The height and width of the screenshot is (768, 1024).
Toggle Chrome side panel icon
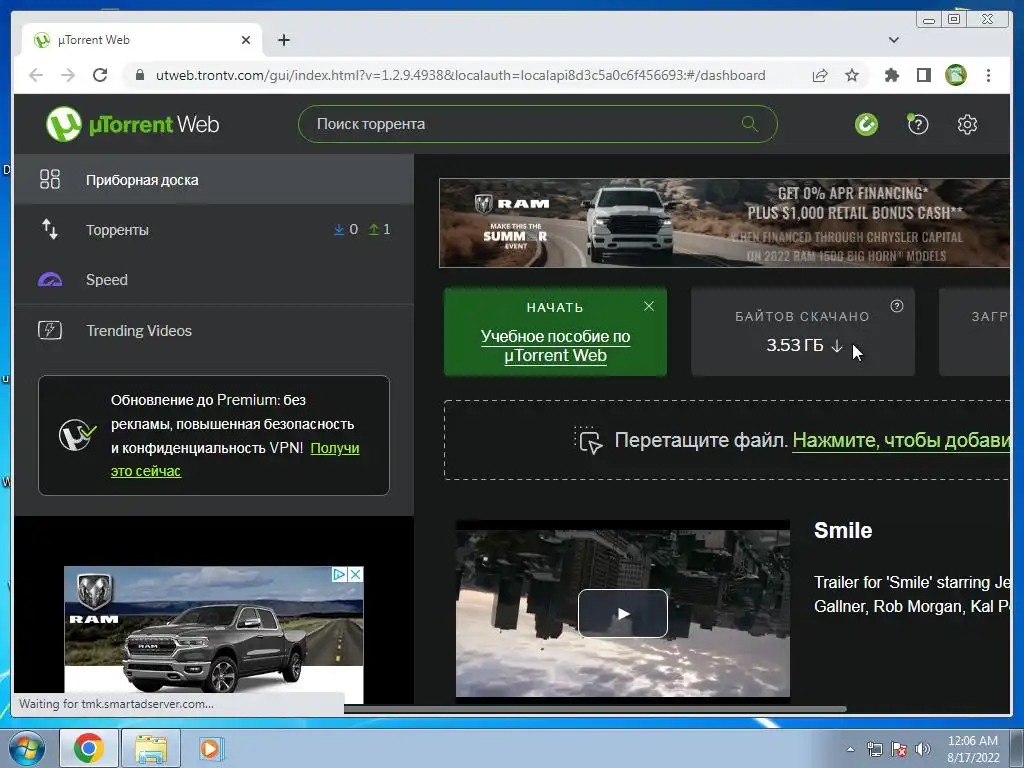(923, 75)
